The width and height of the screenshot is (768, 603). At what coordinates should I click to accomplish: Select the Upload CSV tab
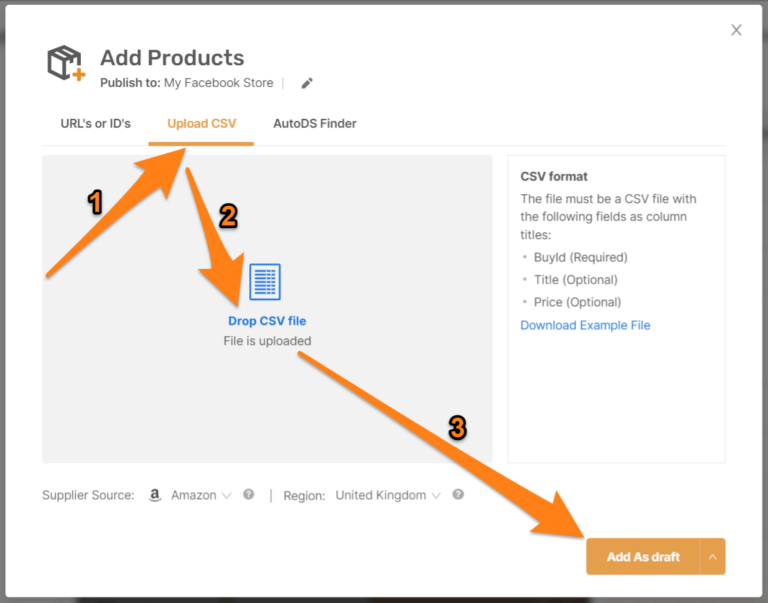coord(202,123)
